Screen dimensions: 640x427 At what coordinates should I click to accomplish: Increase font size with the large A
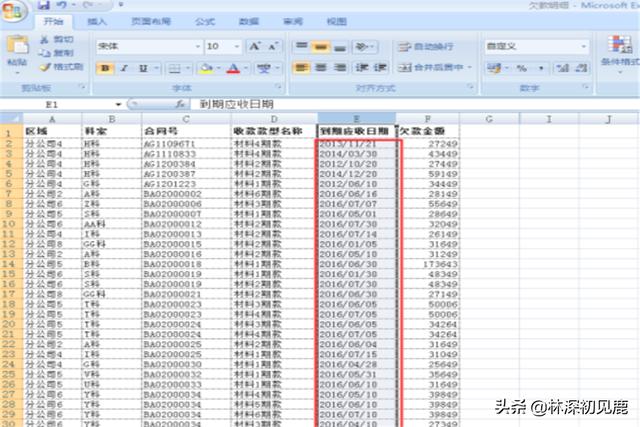(x=254, y=46)
